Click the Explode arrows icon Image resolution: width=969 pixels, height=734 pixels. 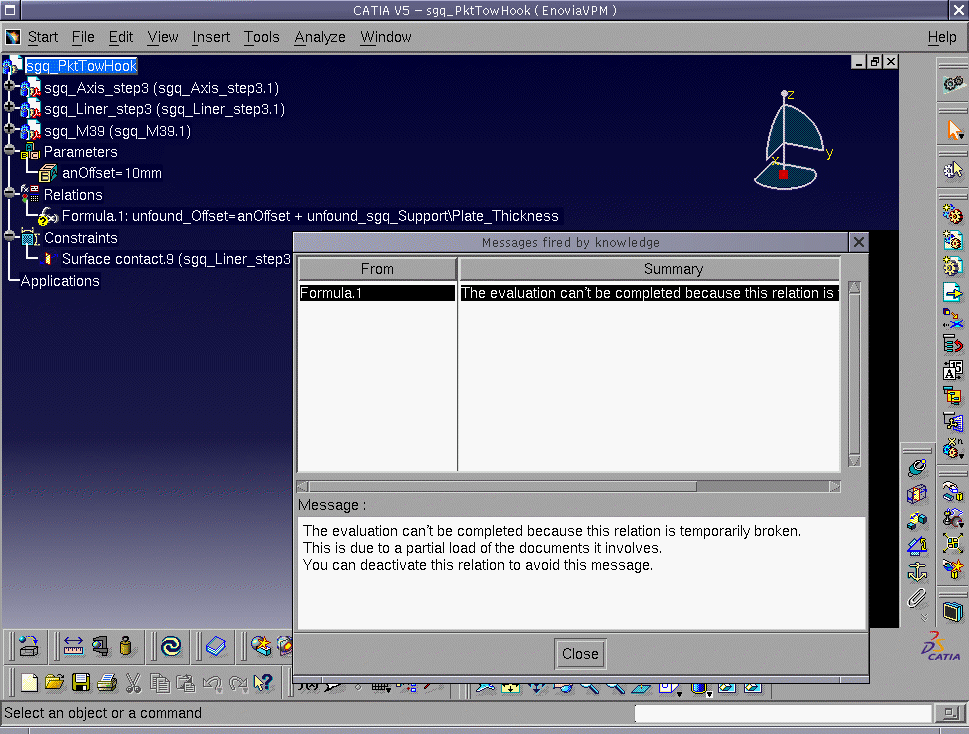point(953,543)
